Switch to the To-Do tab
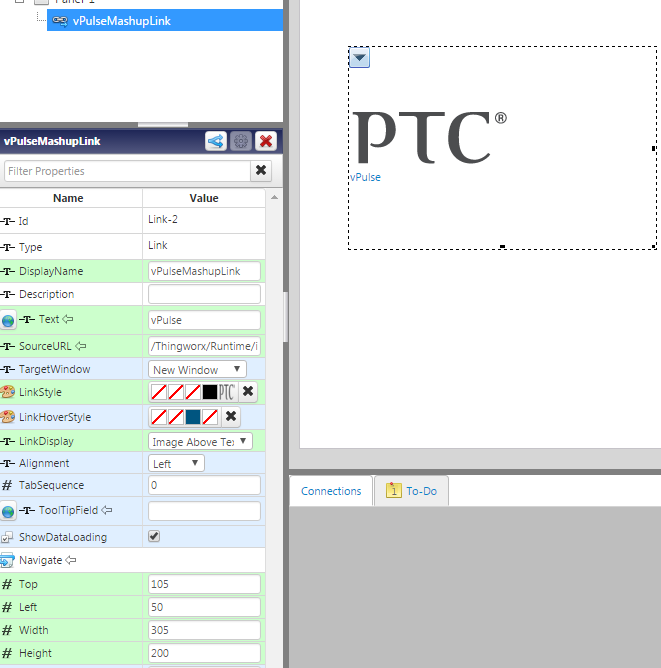This screenshot has width=661, height=668. [411, 491]
